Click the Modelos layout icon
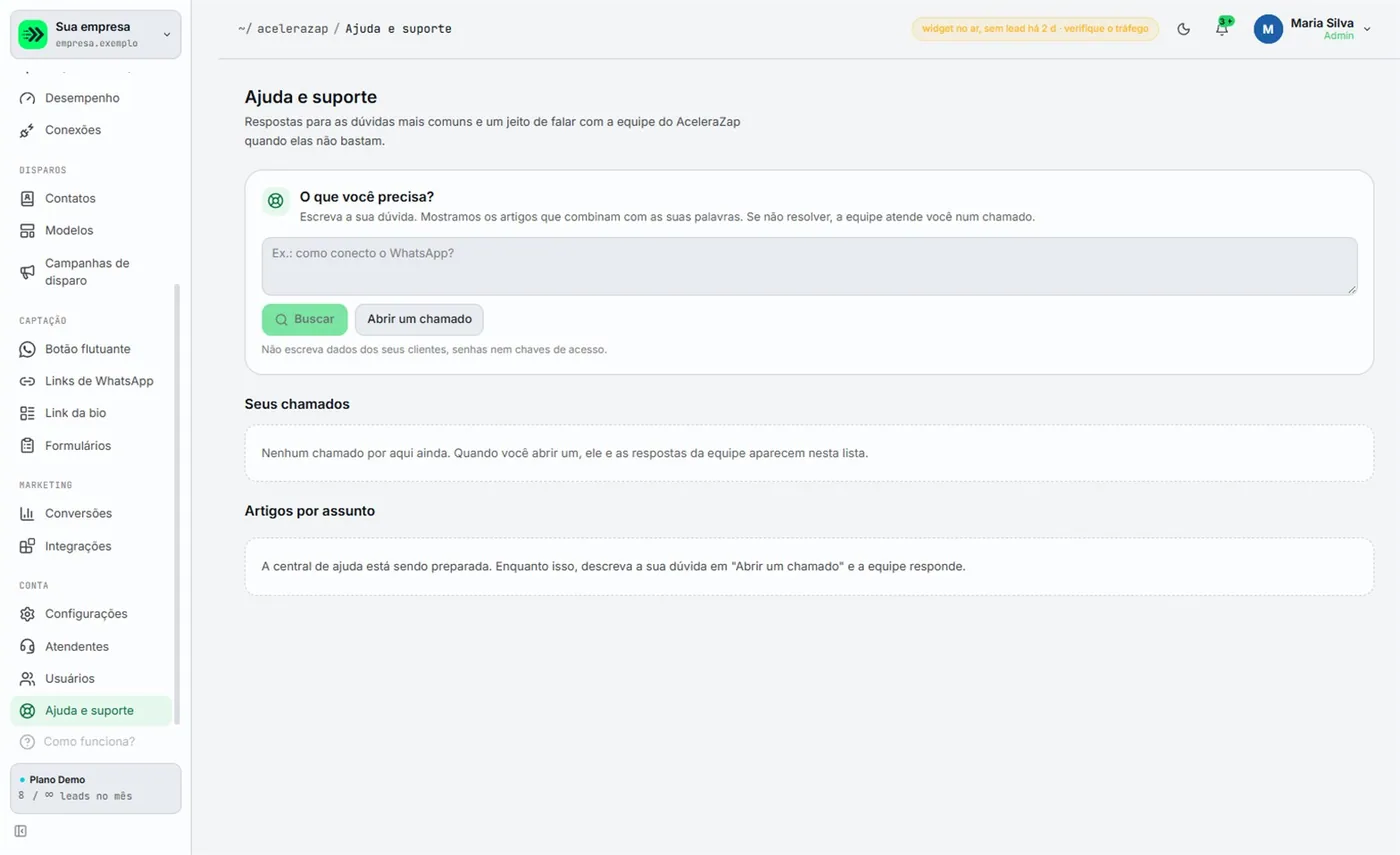The width and height of the screenshot is (1400, 855). (28, 230)
